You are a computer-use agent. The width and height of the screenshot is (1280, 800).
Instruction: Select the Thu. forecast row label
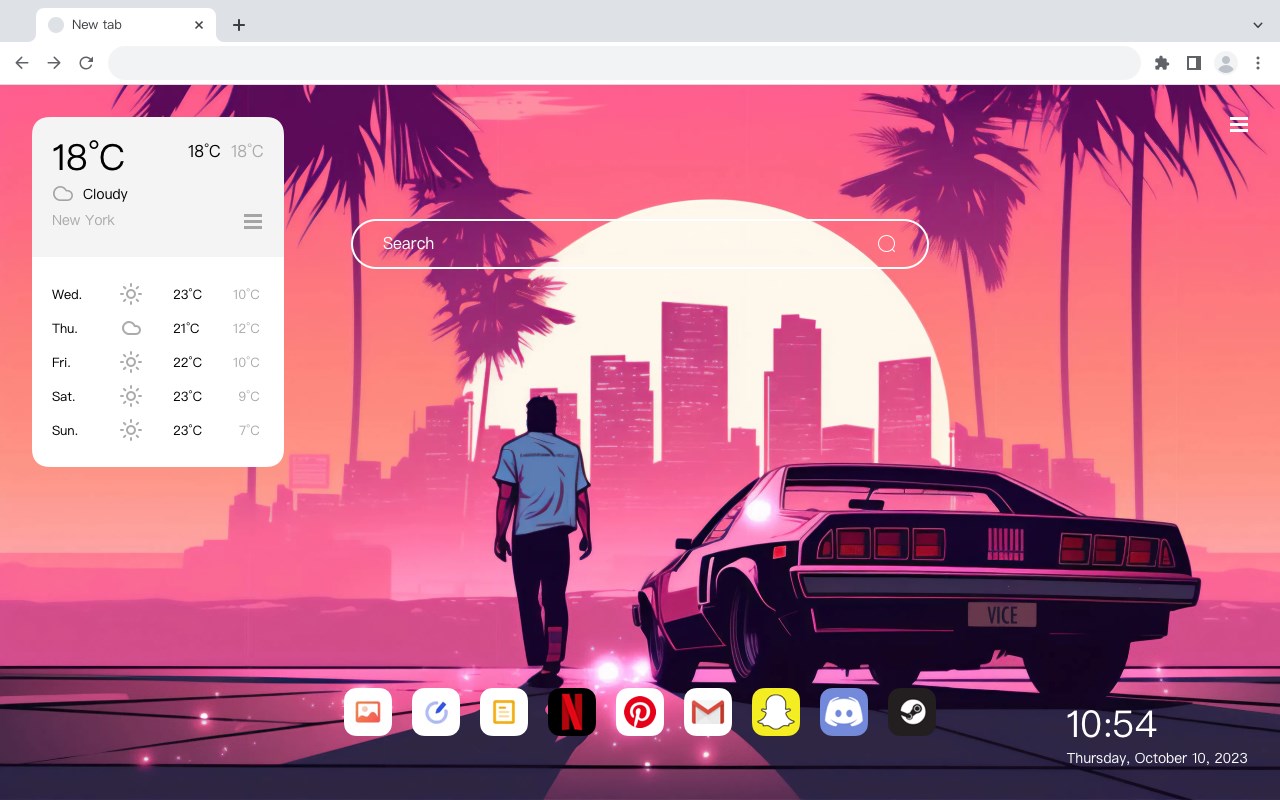[x=65, y=328]
